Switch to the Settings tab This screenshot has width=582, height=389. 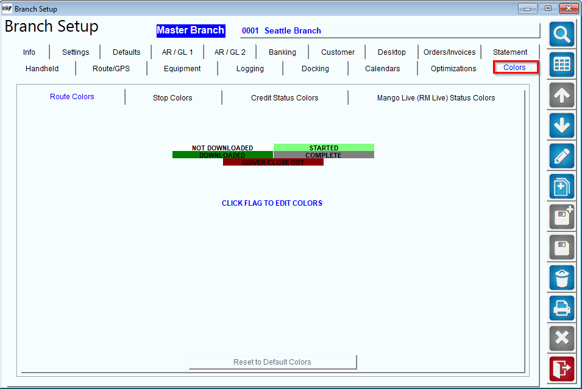[75, 52]
